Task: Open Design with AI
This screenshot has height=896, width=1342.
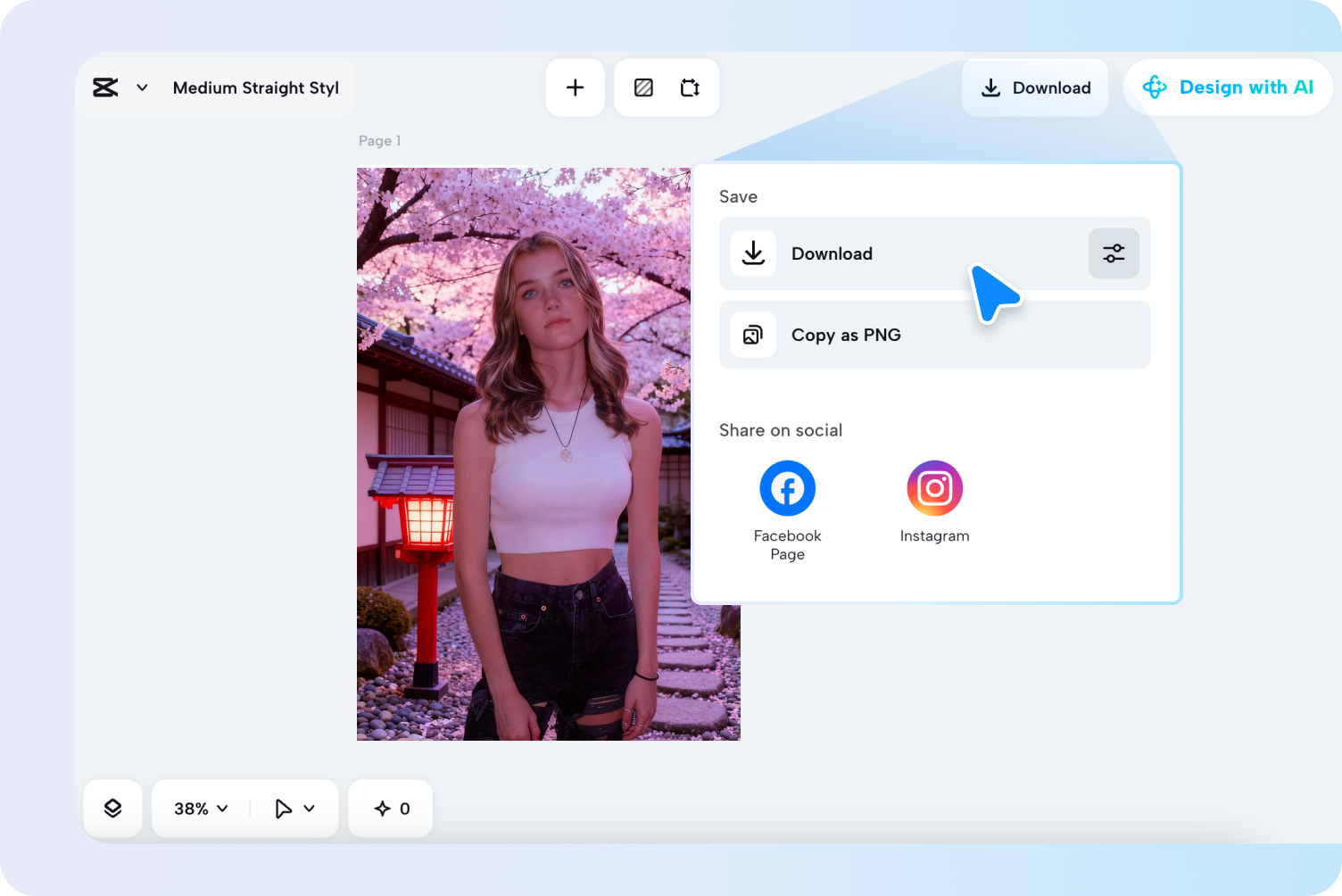Action: (x=1228, y=87)
